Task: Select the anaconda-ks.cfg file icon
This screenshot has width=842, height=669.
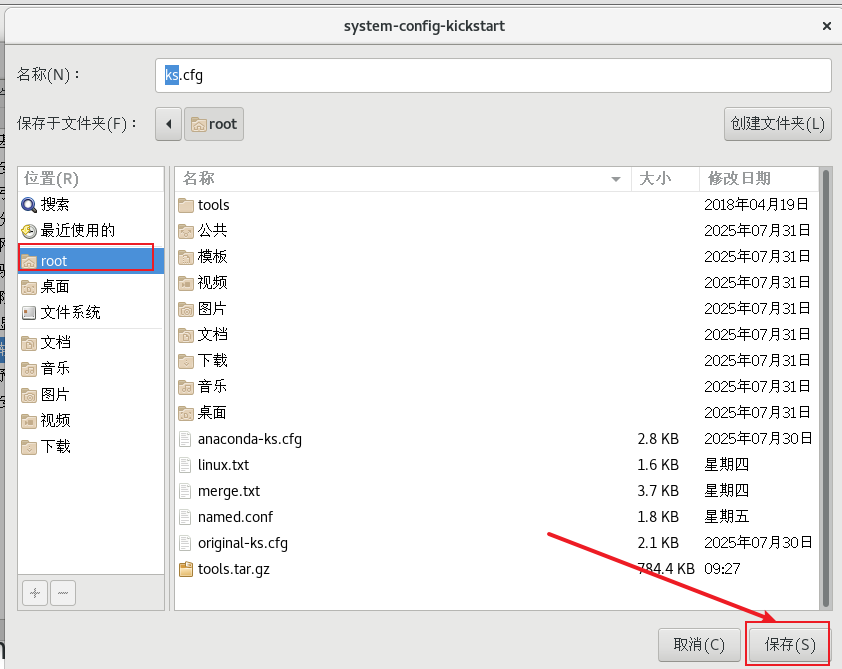Action: [185, 439]
